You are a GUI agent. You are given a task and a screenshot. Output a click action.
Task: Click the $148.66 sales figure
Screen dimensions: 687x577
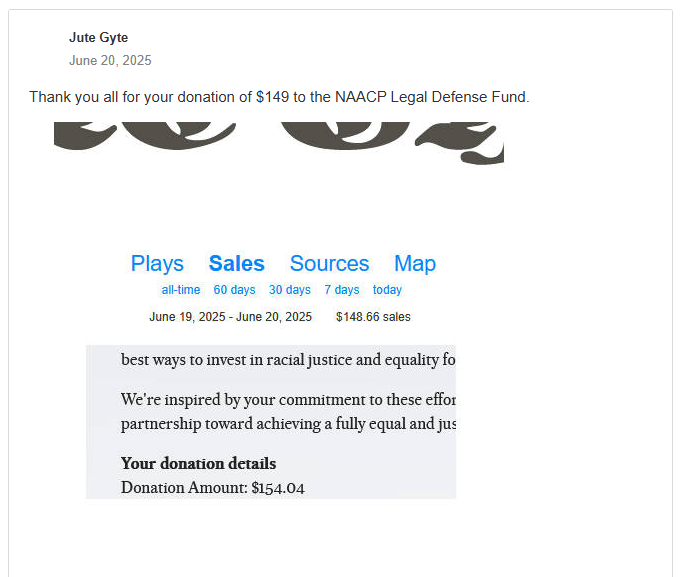[373, 317]
